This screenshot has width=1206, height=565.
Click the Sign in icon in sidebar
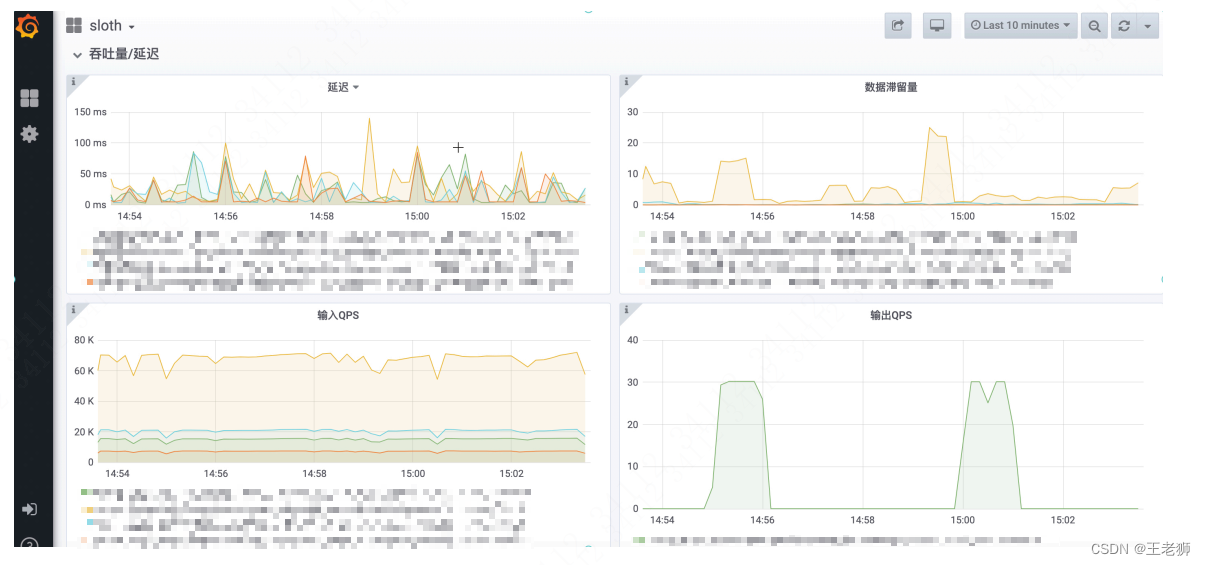click(29, 509)
